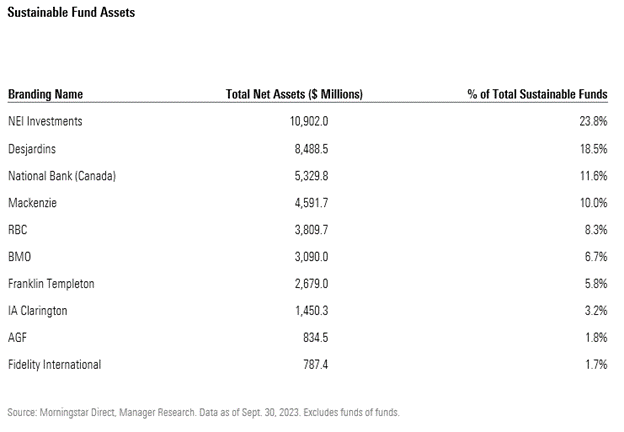Select the NEI Investments row label
This screenshot has width=624, height=432.
tap(45, 121)
